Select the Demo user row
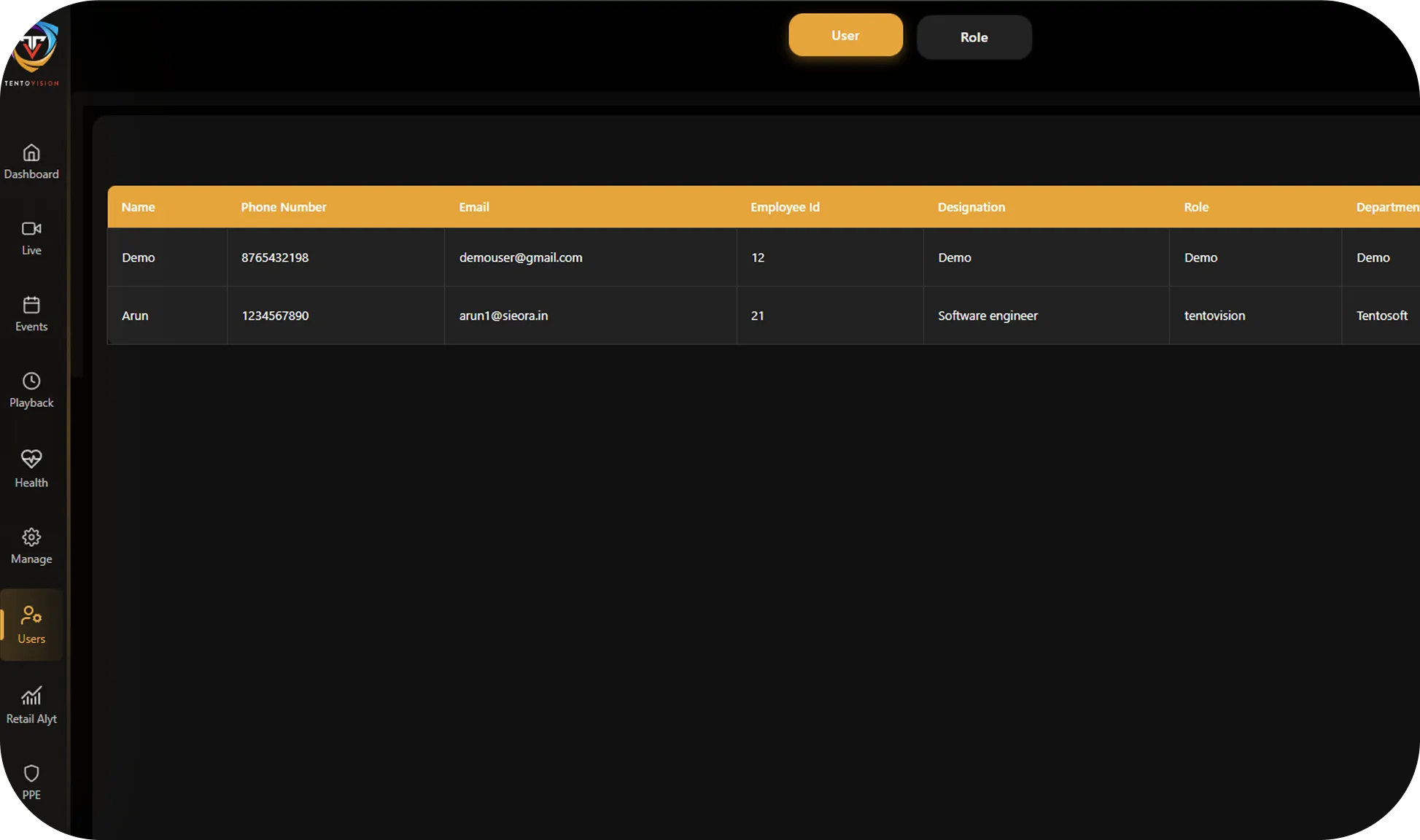Screen dimensions: 1420x840 point(138,257)
